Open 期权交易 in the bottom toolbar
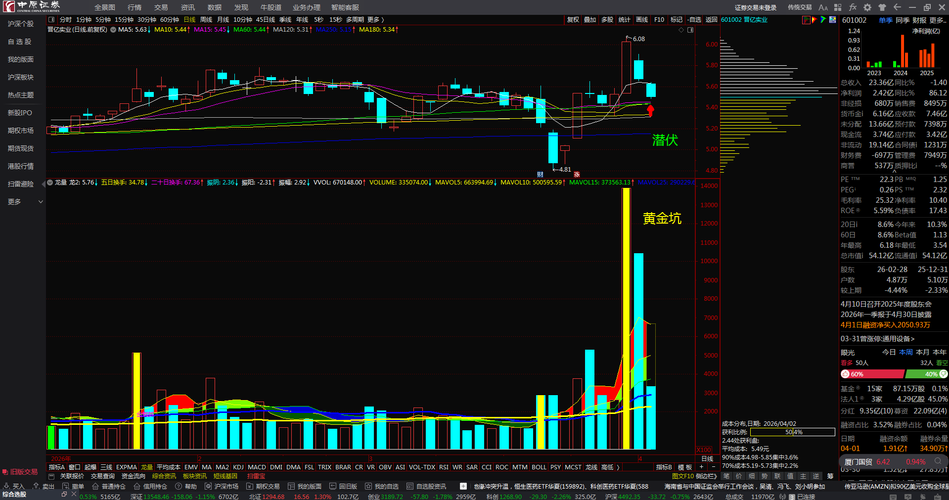Image resolution: width=949 pixels, height=500 pixels. pos(263,487)
